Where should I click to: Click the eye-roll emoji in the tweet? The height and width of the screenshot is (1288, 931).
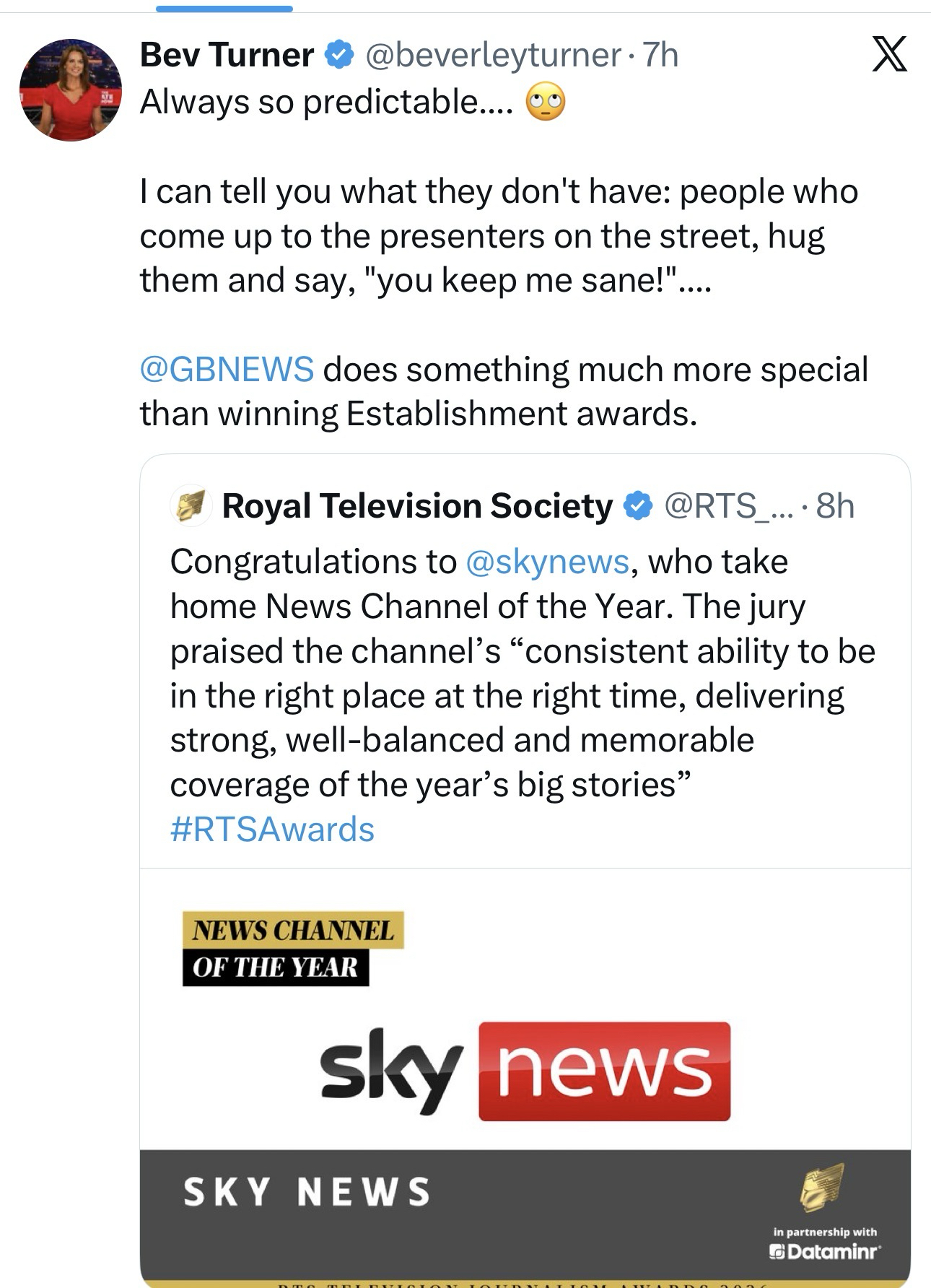(546, 103)
